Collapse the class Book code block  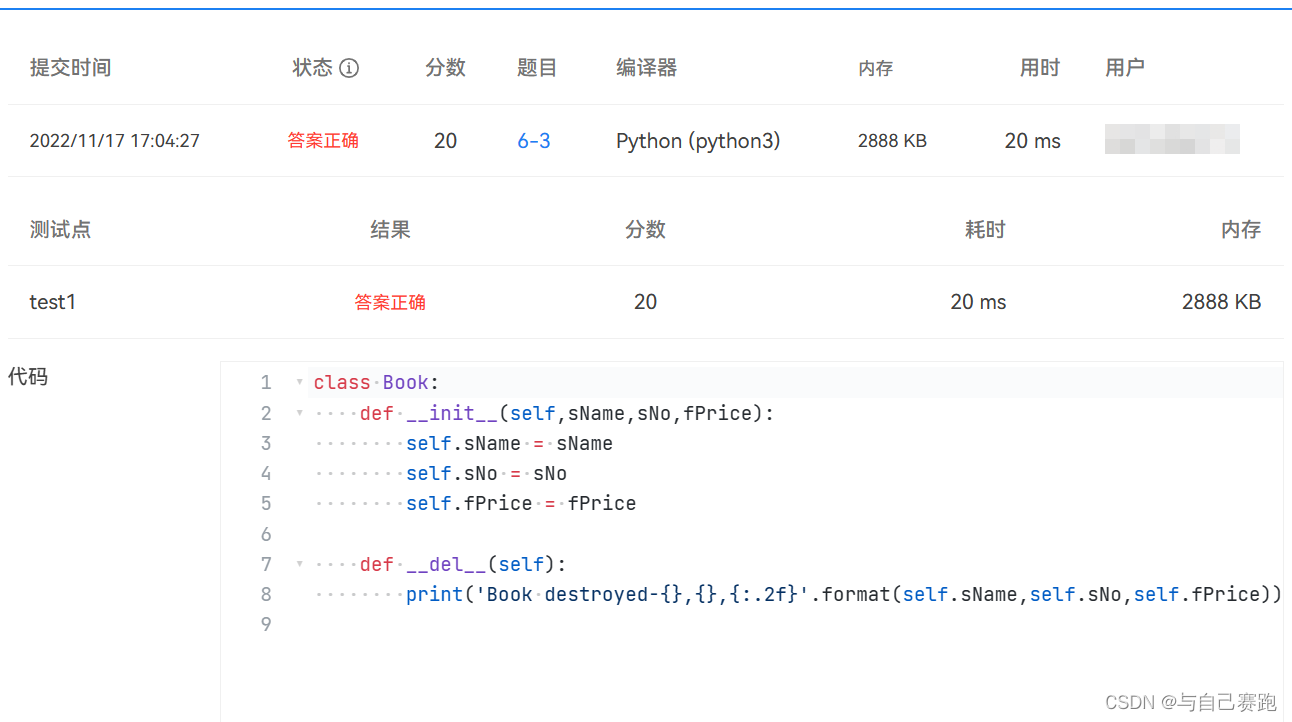click(299, 381)
